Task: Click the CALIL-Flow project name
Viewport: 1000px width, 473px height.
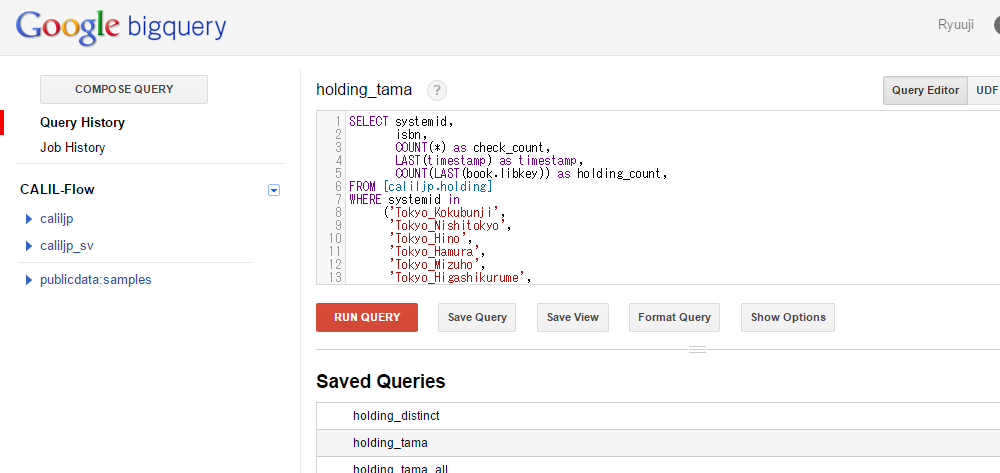Action: pos(57,189)
